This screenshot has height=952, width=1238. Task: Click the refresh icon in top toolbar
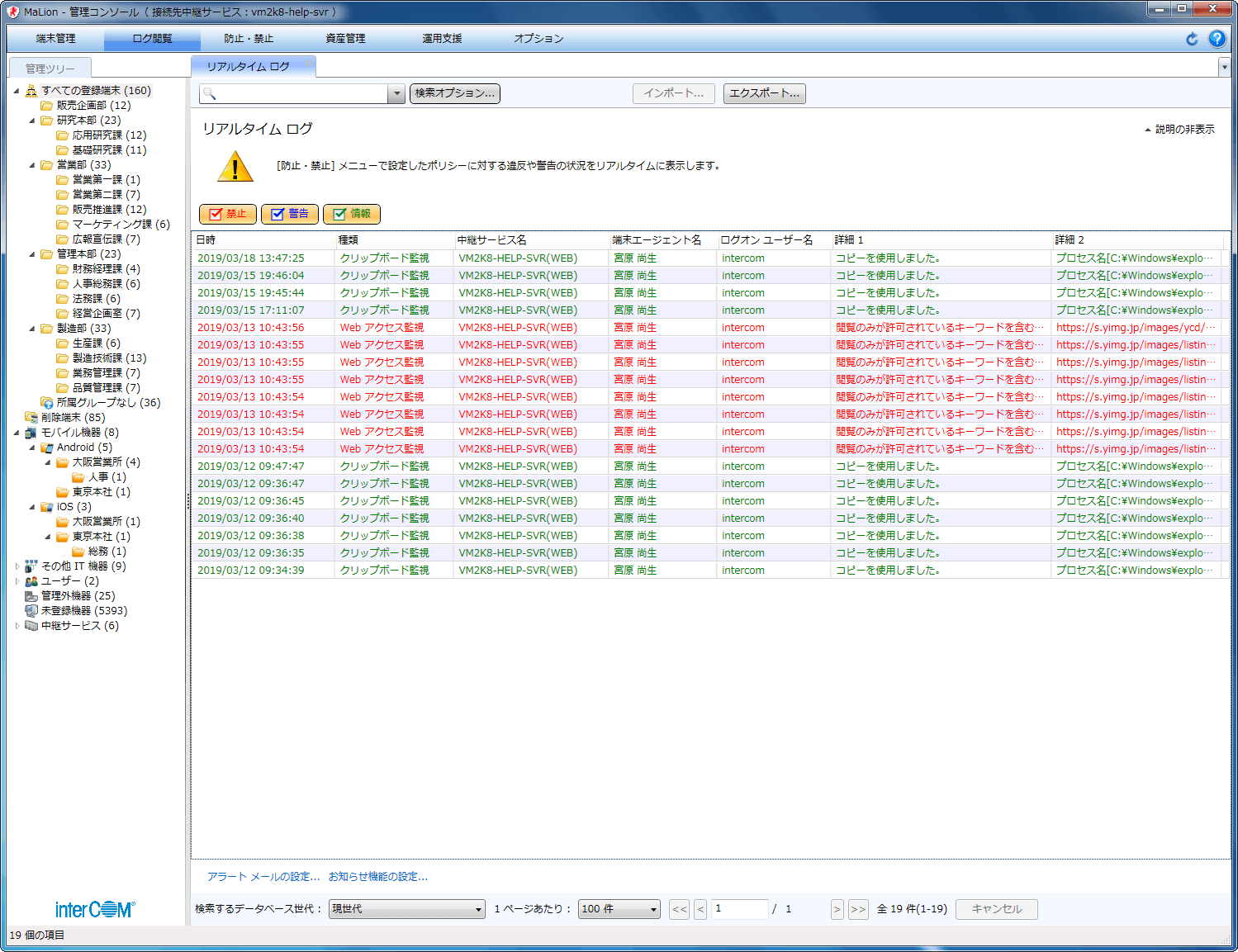(1192, 39)
